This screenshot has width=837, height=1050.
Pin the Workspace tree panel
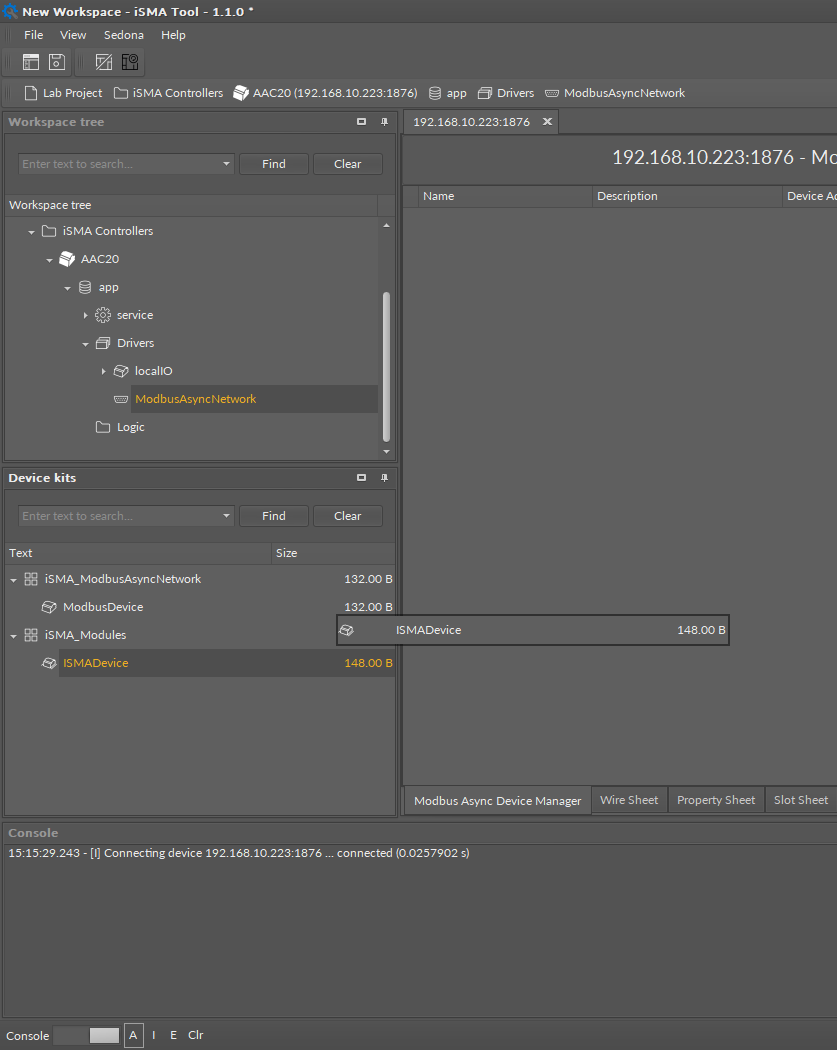click(384, 122)
